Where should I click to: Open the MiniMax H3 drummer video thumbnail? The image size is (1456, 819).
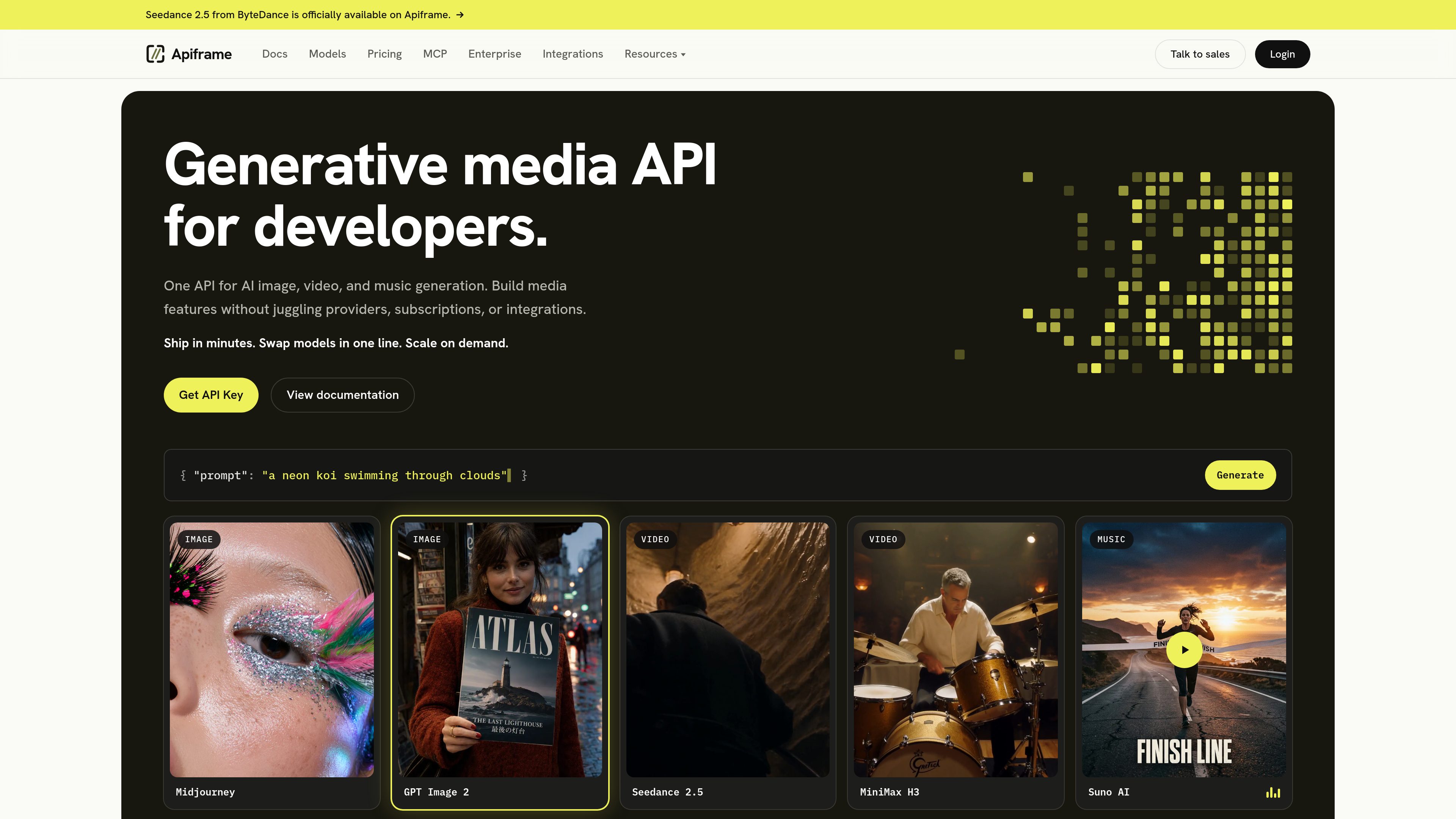click(956, 650)
